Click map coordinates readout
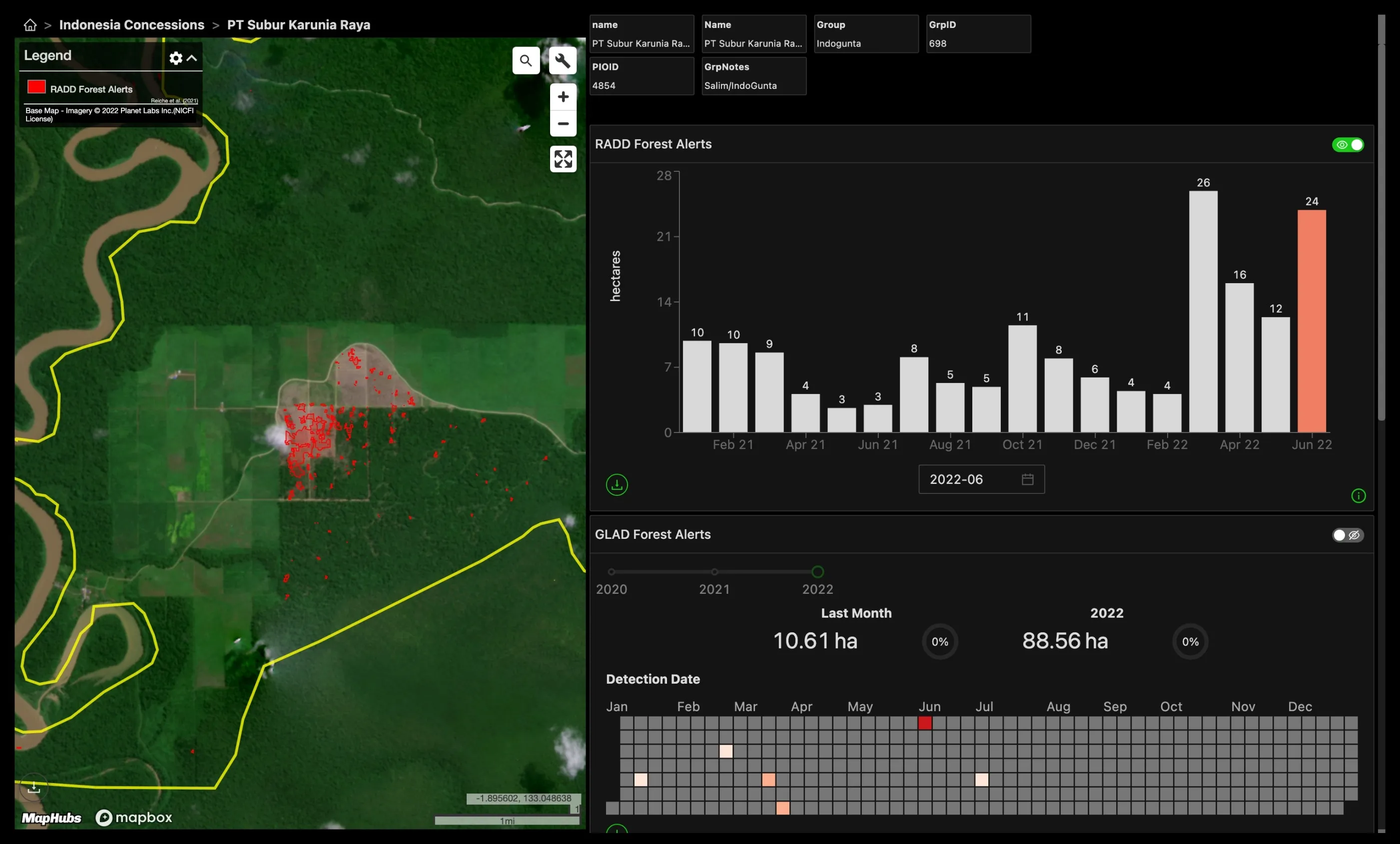Screen dimensions: 1400x844 [523, 799]
